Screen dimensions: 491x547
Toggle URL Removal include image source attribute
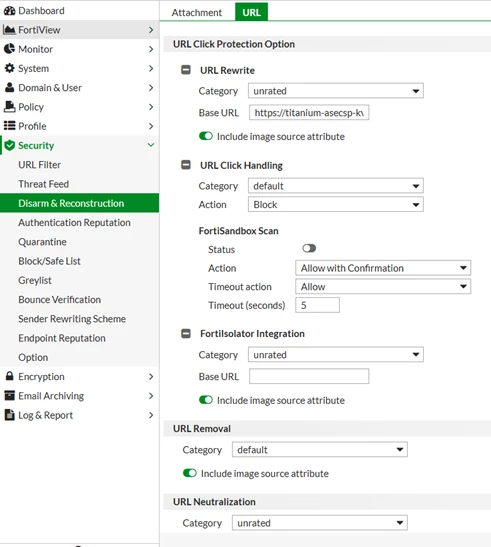pyautogui.click(x=190, y=473)
